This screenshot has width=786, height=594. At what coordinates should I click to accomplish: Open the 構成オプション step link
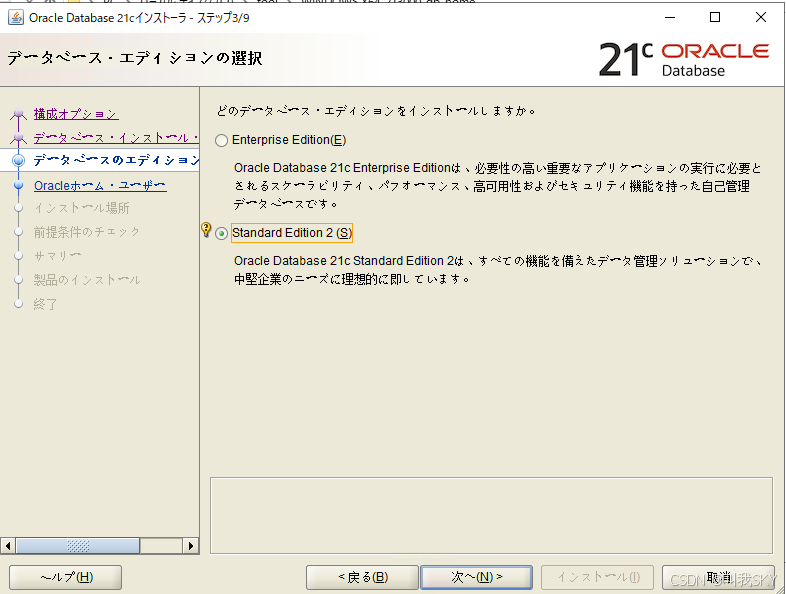[76, 114]
